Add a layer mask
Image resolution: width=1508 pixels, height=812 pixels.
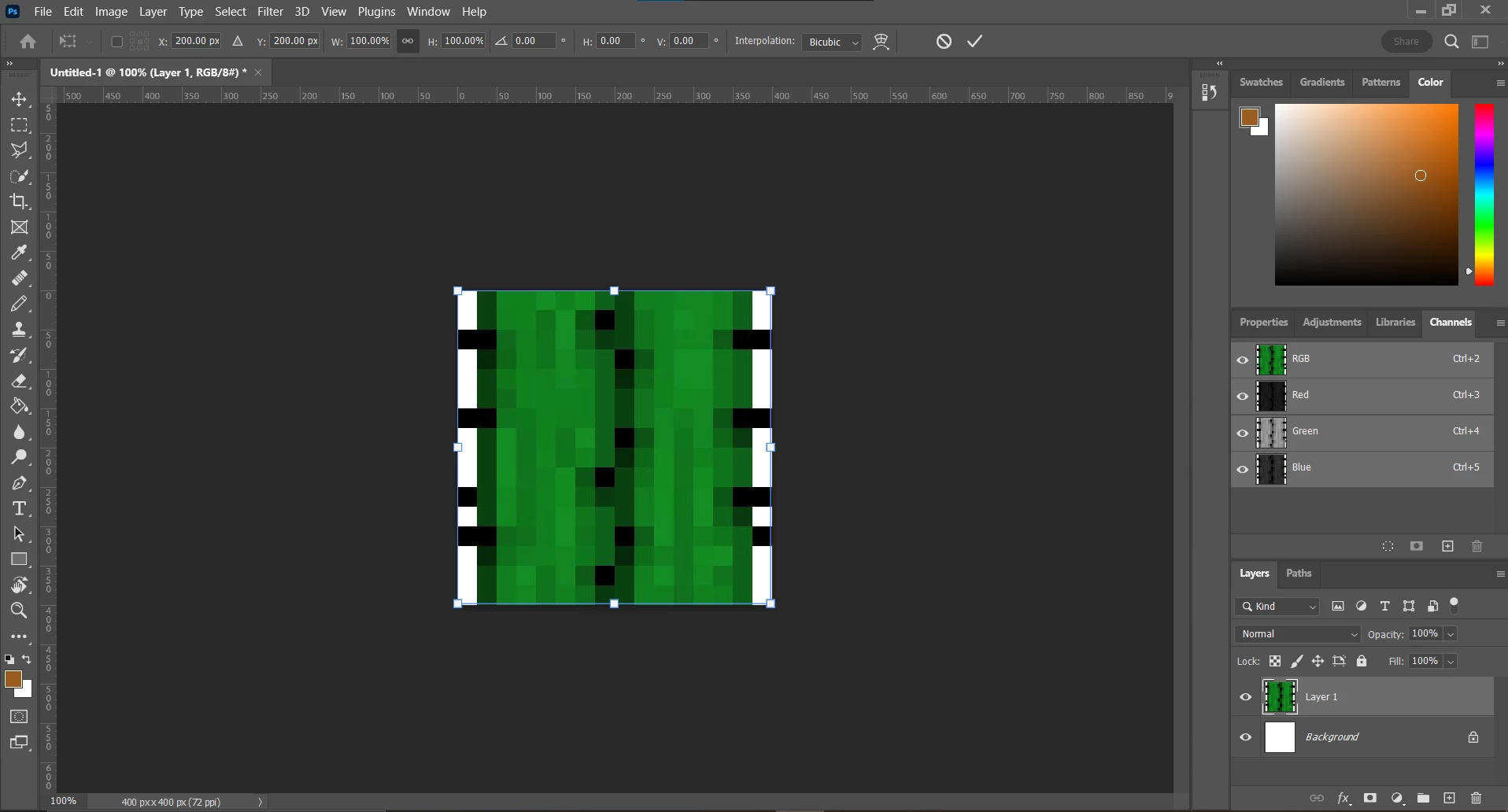1370,798
